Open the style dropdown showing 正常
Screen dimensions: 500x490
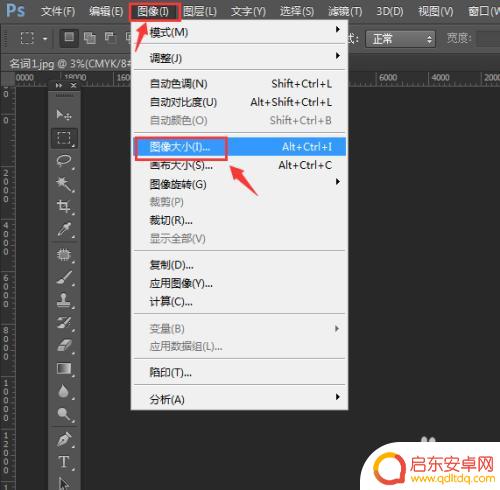(x=400, y=39)
